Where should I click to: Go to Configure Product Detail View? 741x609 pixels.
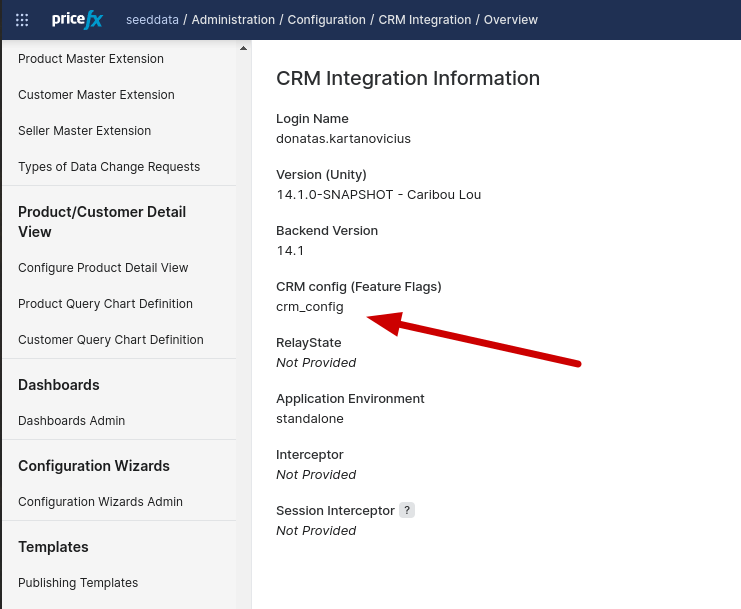103,268
